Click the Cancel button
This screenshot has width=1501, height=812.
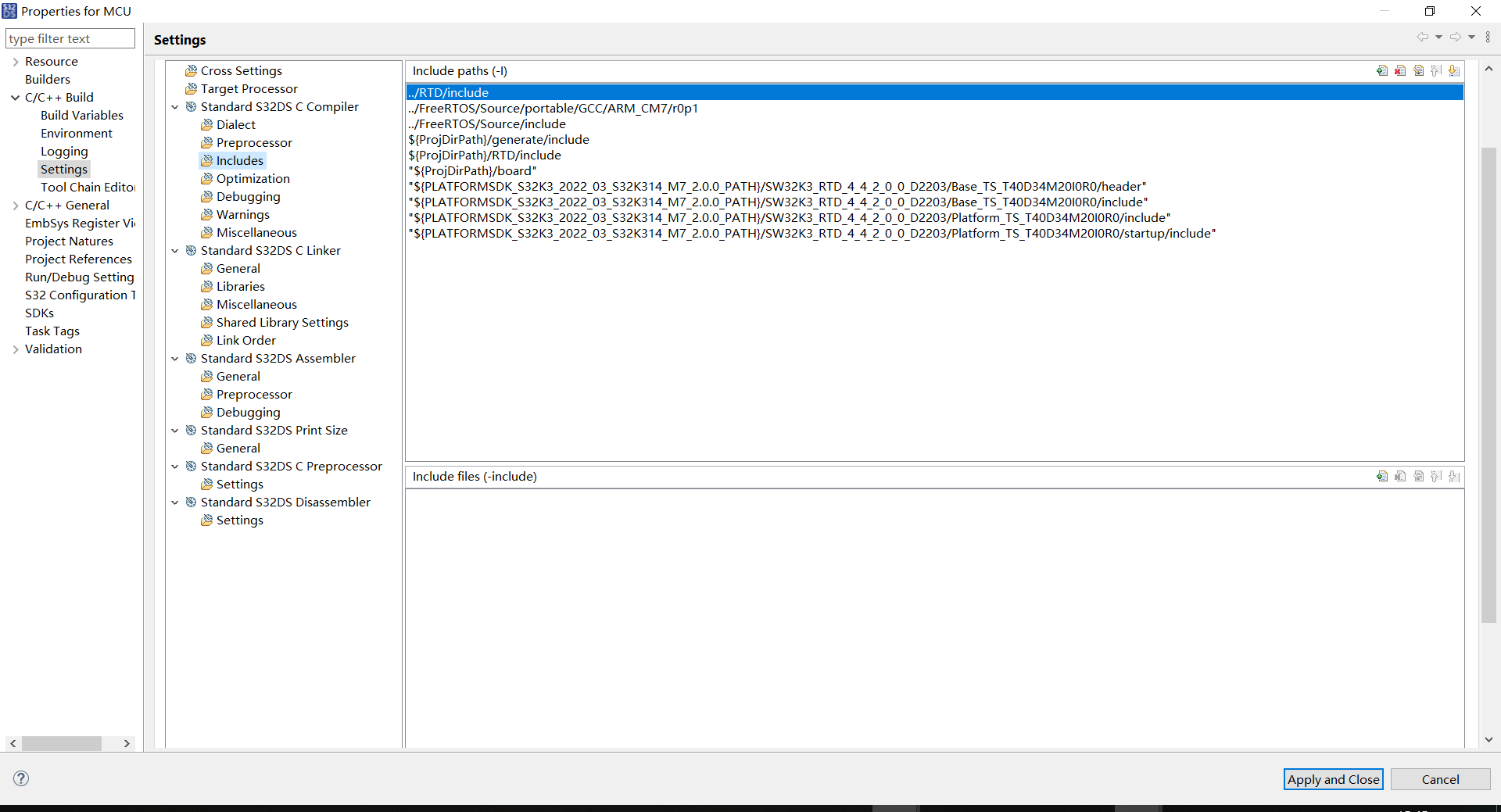click(x=1440, y=779)
